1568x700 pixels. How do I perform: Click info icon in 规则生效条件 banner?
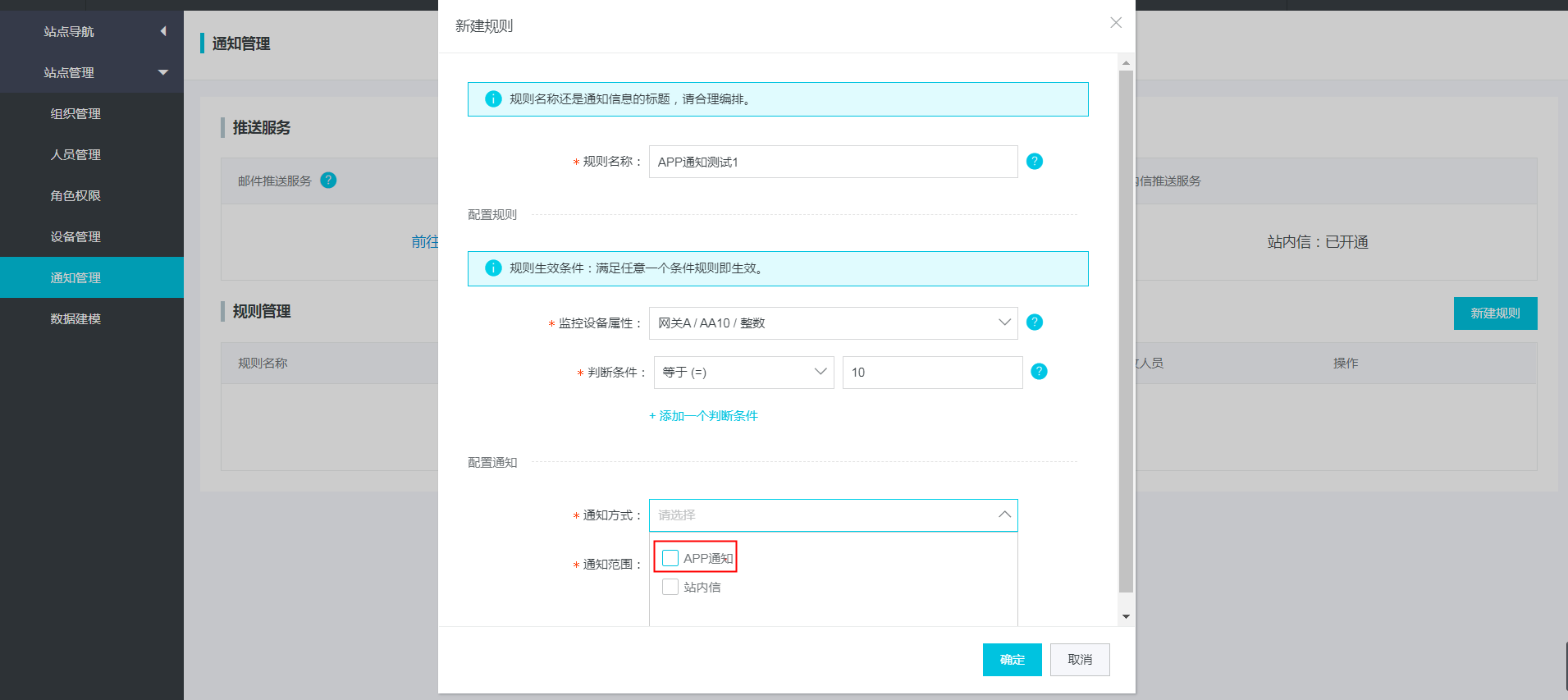[493, 268]
